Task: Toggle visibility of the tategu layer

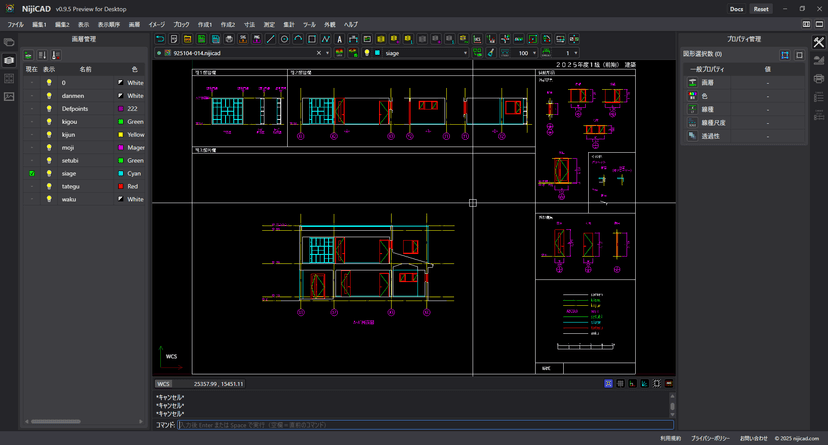Action: 48,186
